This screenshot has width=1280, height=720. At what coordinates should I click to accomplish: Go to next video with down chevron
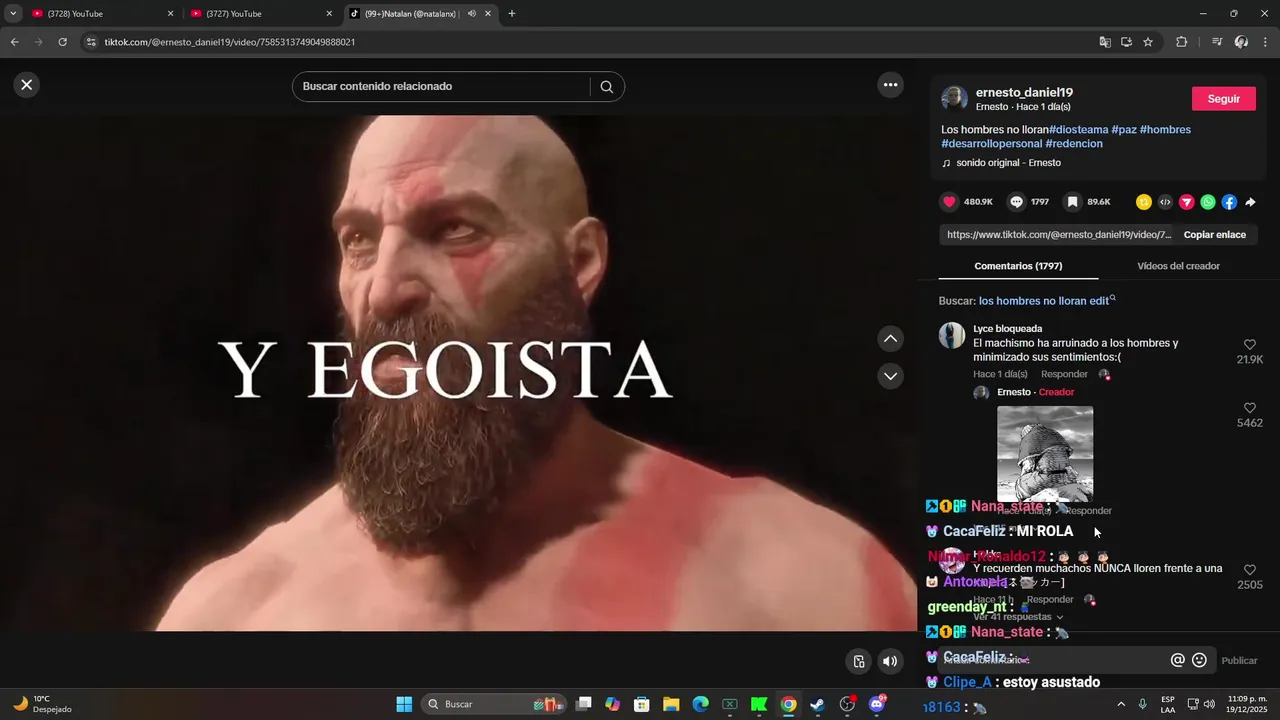point(890,376)
